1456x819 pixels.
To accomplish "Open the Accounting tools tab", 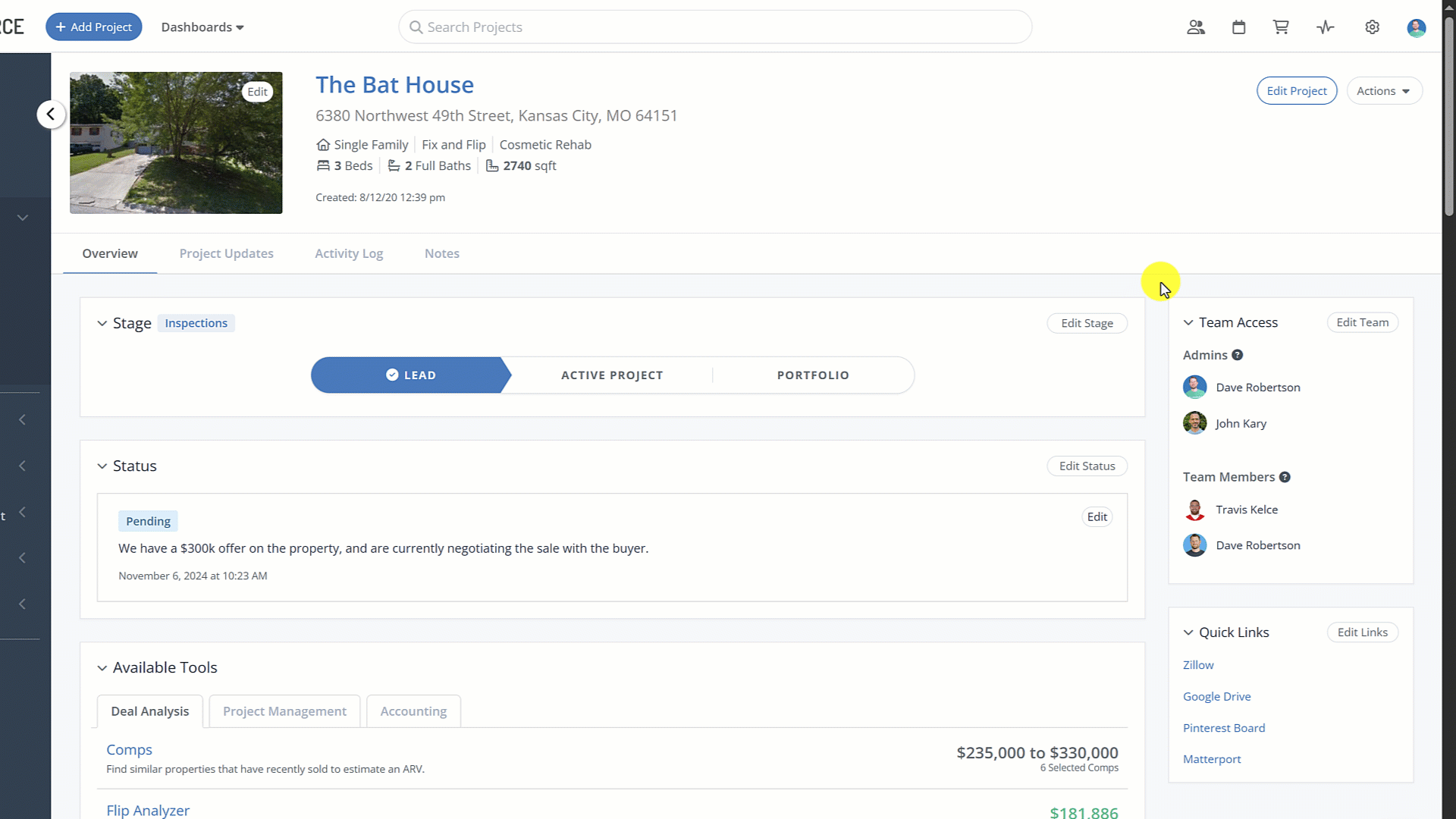I will click(x=413, y=711).
